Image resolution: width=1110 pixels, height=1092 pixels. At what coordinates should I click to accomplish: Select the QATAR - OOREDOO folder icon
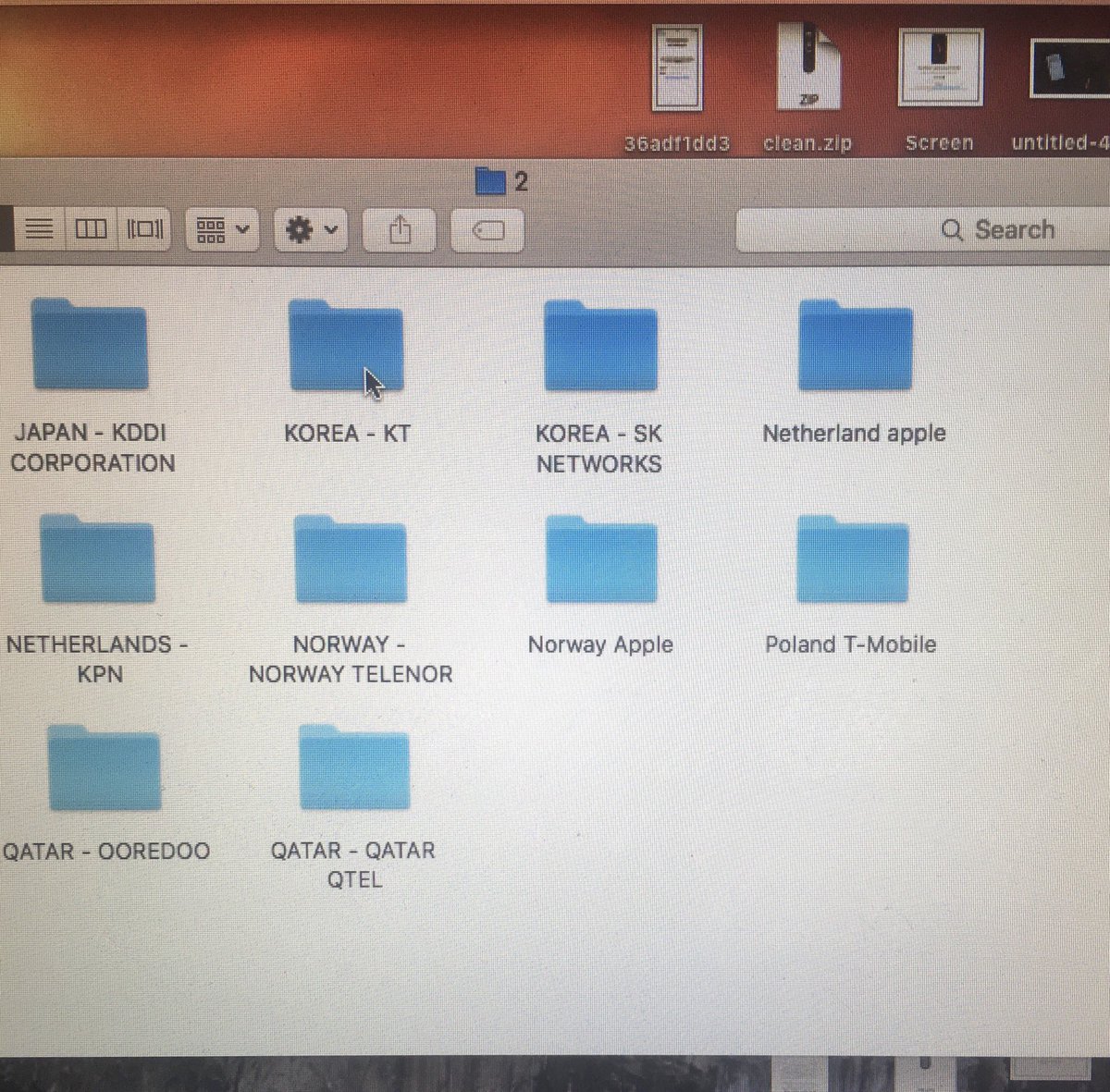104,767
